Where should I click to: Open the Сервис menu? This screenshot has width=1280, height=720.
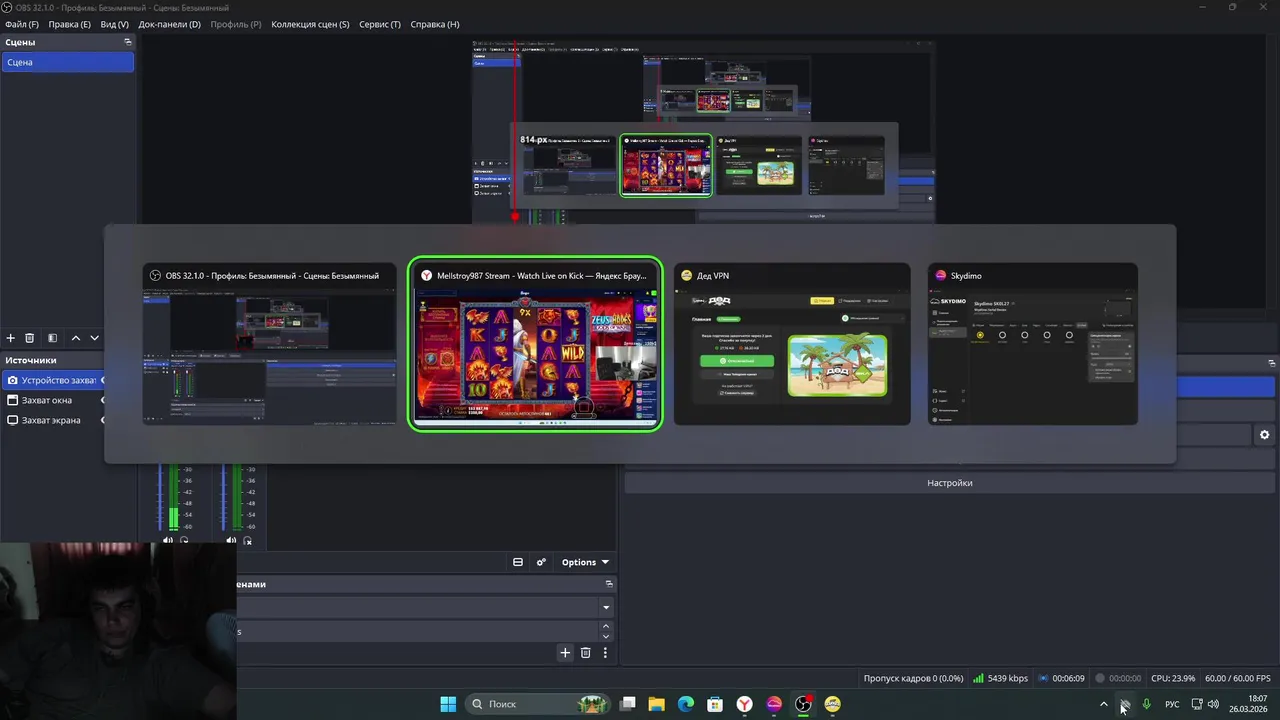[x=379, y=24]
